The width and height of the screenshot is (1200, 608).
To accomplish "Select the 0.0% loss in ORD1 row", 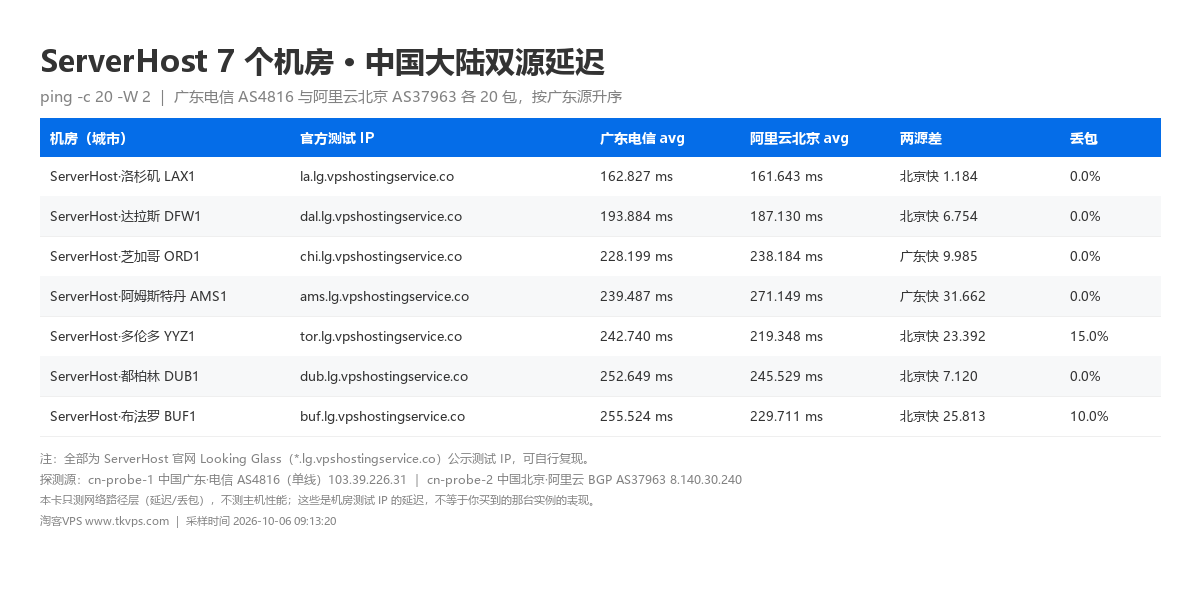I will coord(1085,256).
